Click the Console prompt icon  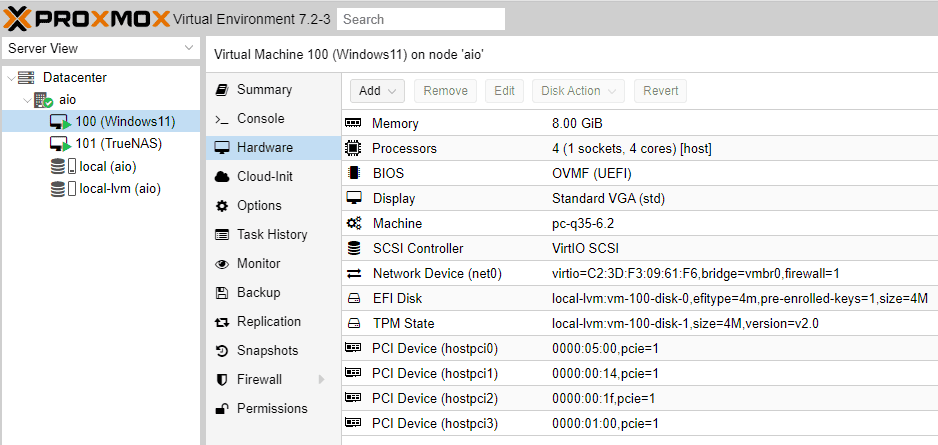point(222,119)
